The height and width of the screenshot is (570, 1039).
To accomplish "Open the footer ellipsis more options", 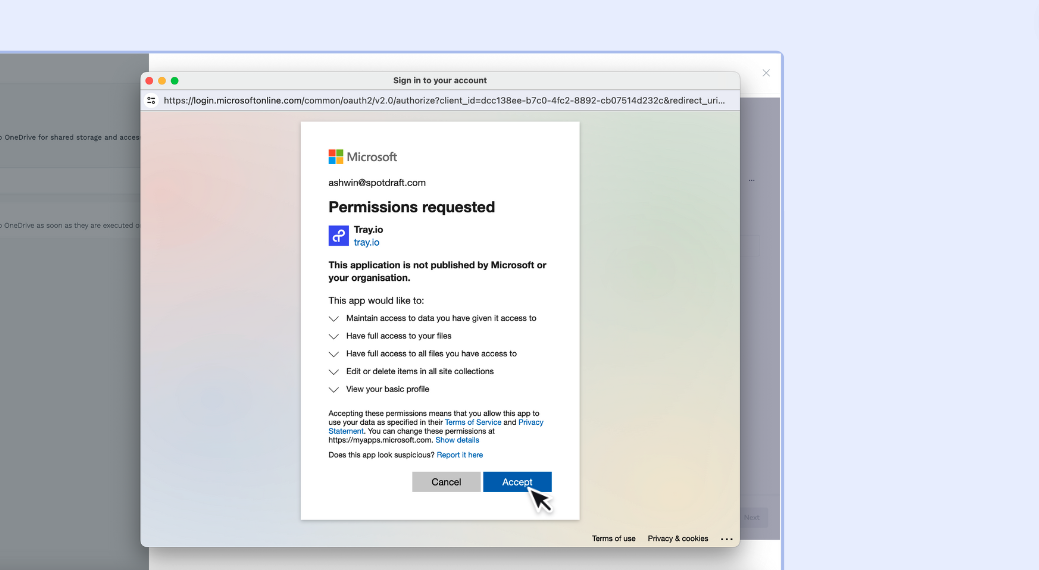I will 727,539.
